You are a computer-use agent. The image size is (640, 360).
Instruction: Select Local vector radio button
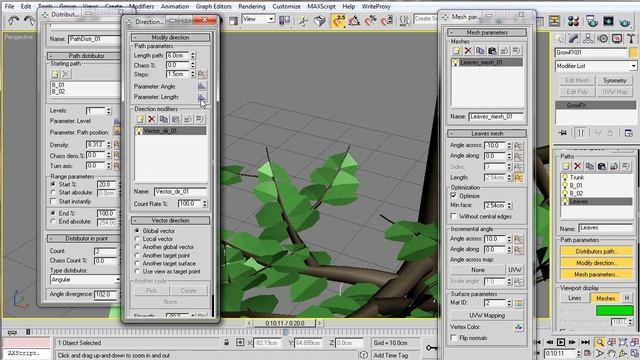tap(137, 239)
